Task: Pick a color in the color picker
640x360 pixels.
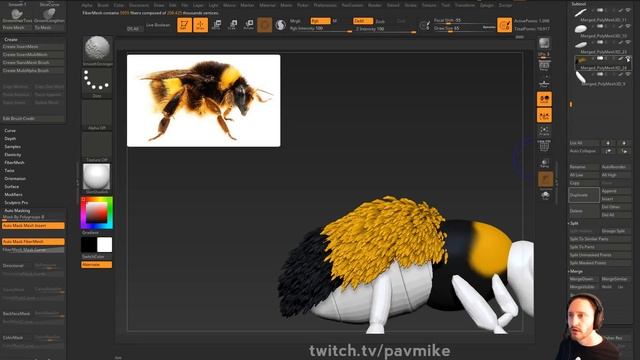Action: (97, 212)
